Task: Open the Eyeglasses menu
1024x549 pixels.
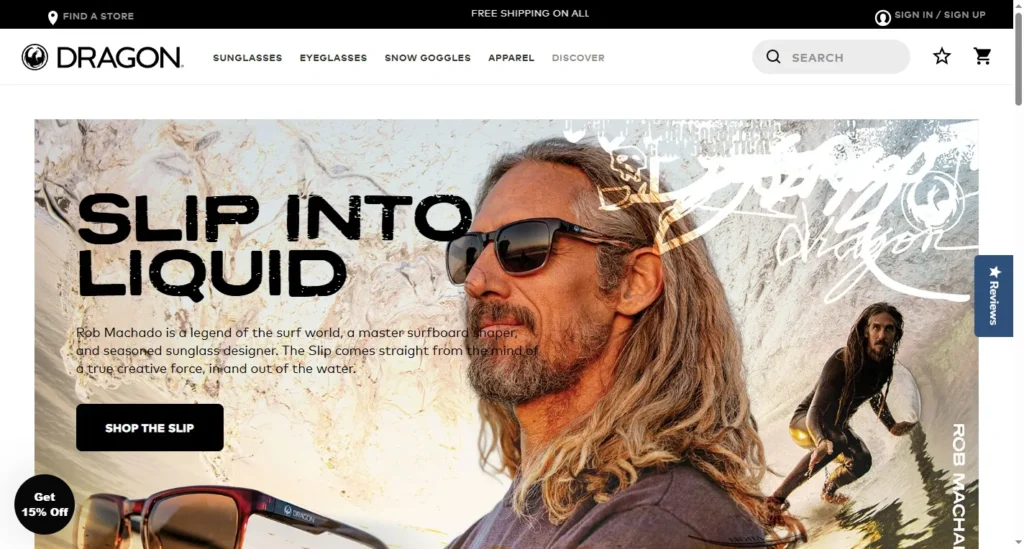Action: click(x=333, y=57)
